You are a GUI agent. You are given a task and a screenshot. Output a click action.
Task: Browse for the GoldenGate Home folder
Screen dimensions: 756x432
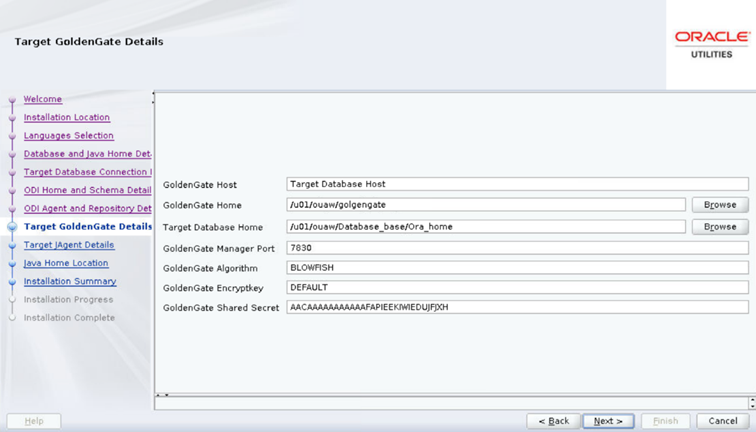point(720,204)
